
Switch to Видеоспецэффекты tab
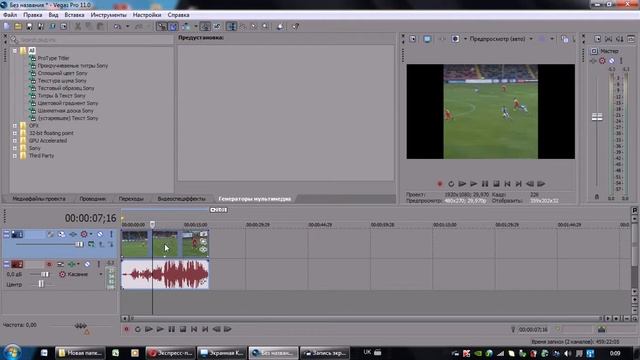[x=181, y=199]
